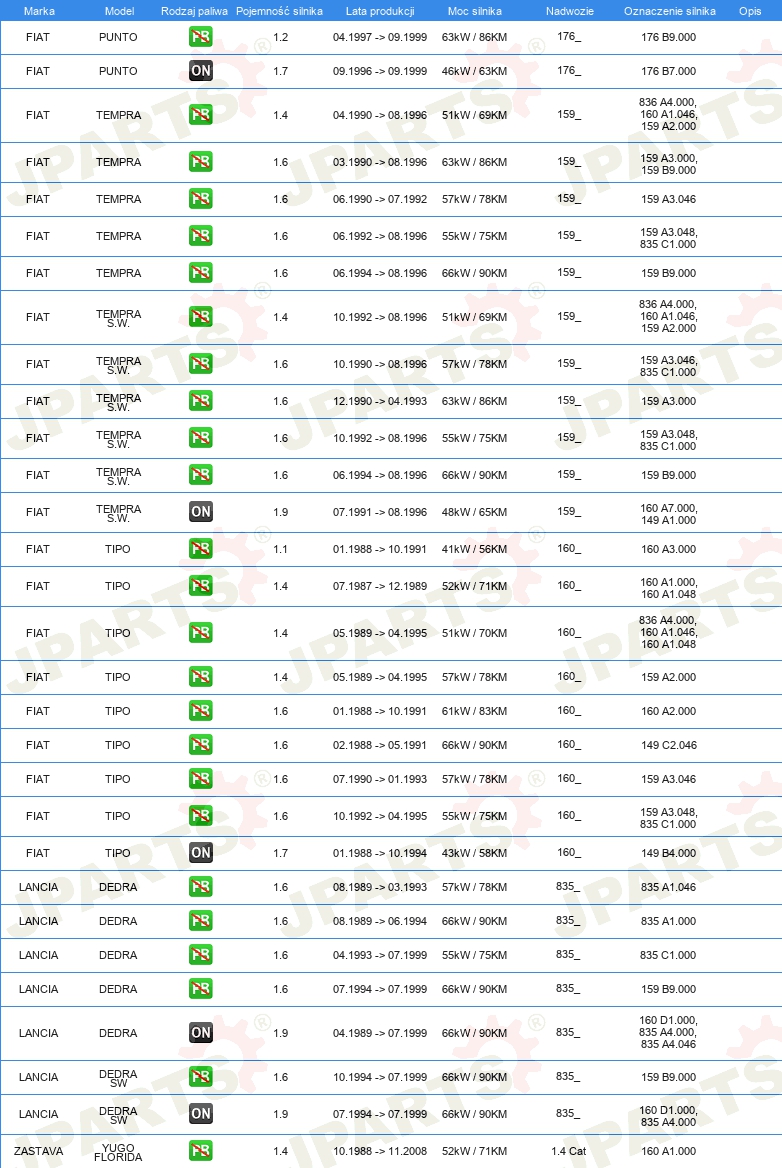
Task: Click the date range 08.1989 -> 06.1994
Action: coord(380,921)
